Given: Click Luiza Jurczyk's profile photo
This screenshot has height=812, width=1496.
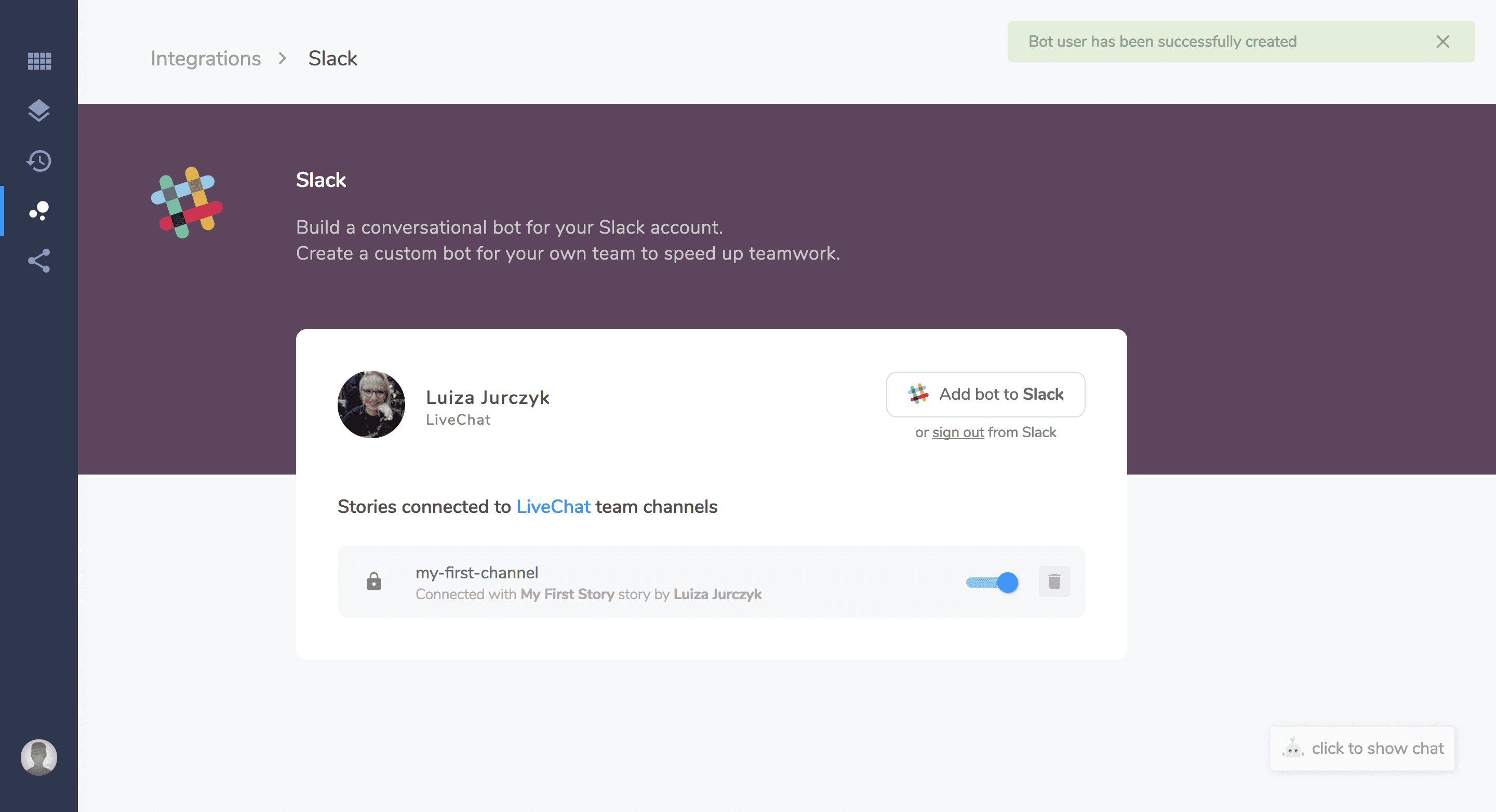Looking at the screenshot, I should coord(371,404).
